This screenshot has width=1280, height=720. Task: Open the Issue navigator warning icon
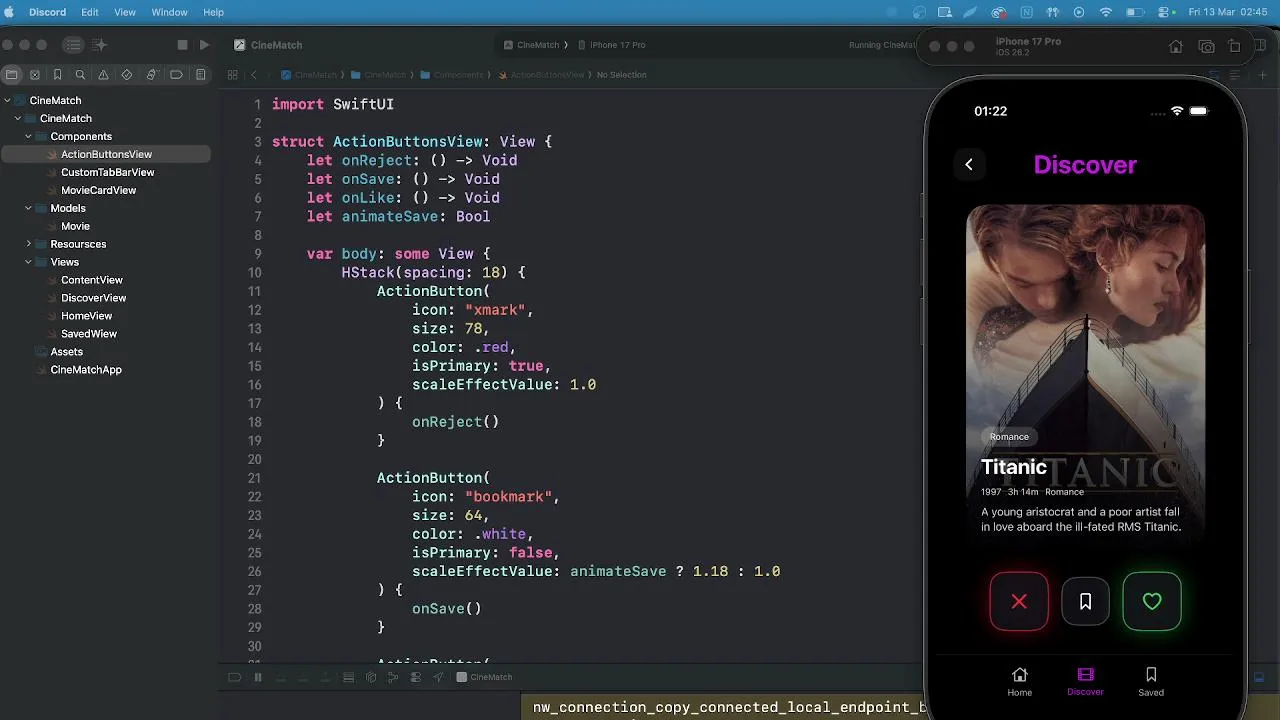[x=104, y=75]
